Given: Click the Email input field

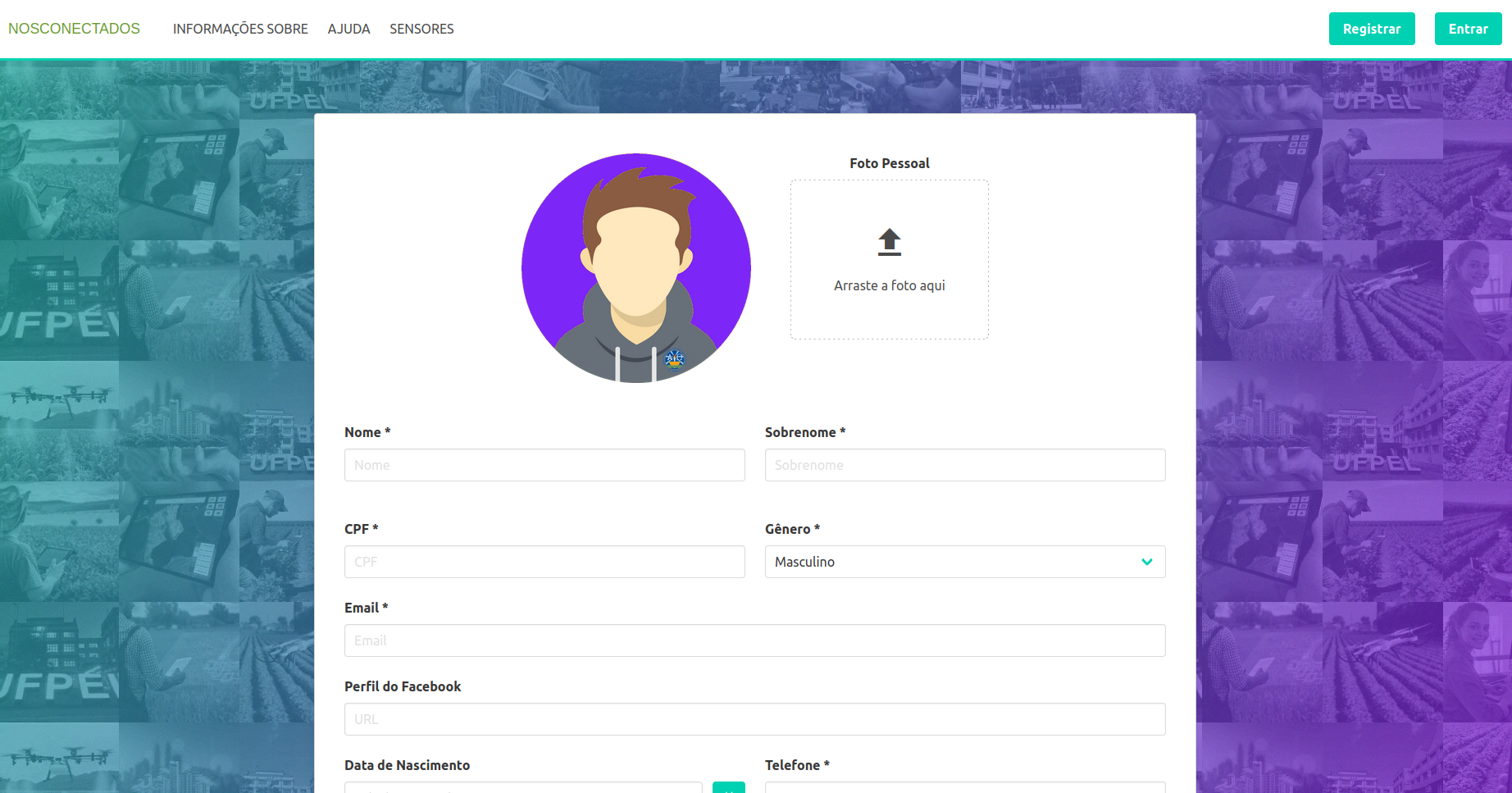Looking at the screenshot, I should (754, 640).
